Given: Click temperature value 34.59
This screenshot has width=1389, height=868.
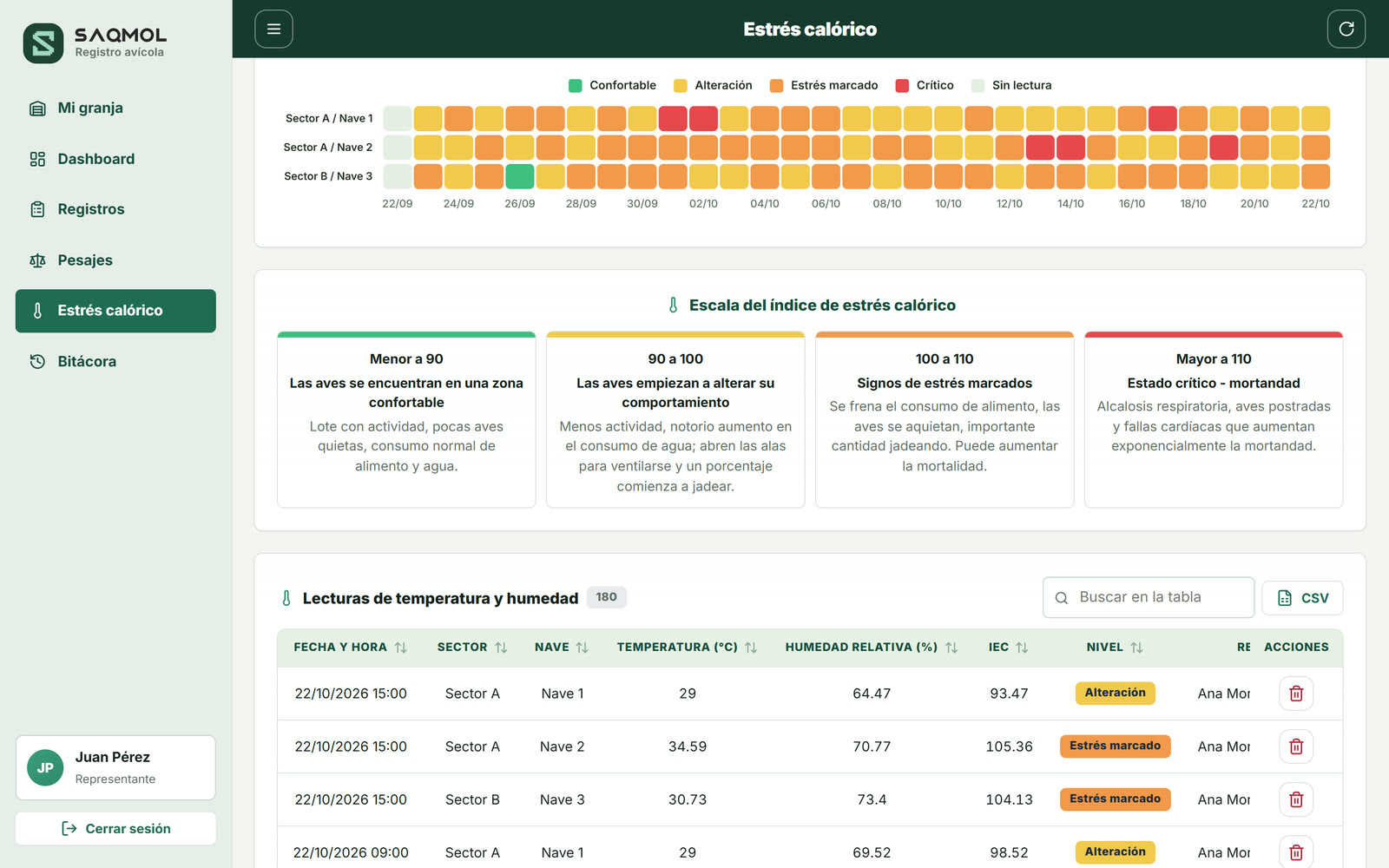Looking at the screenshot, I should [688, 746].
